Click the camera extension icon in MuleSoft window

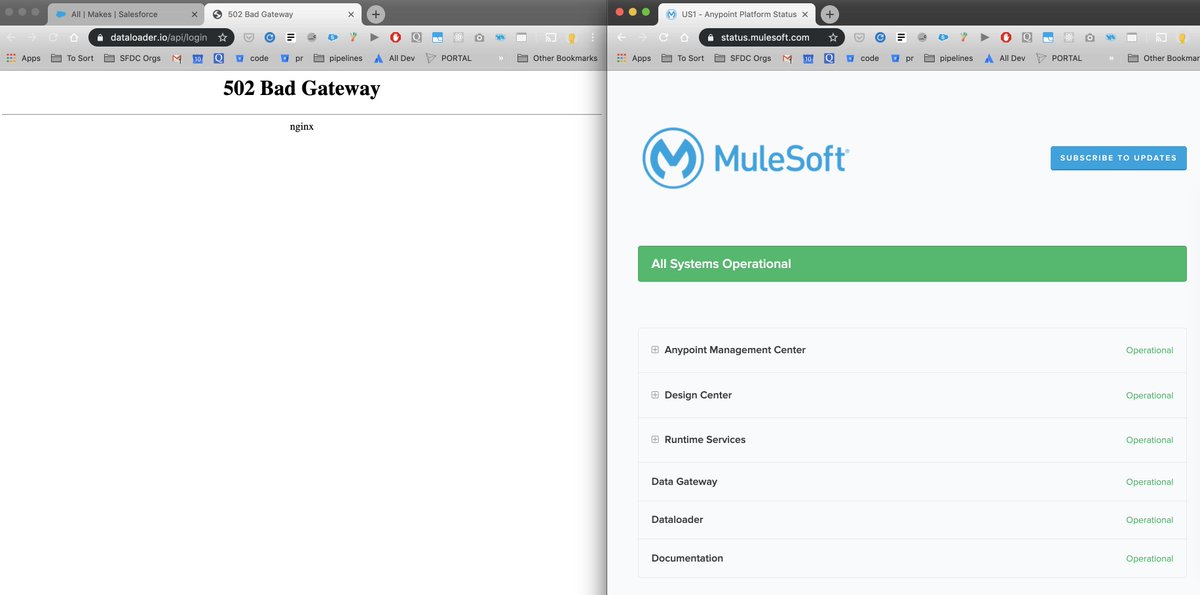tap(1090, 37)
